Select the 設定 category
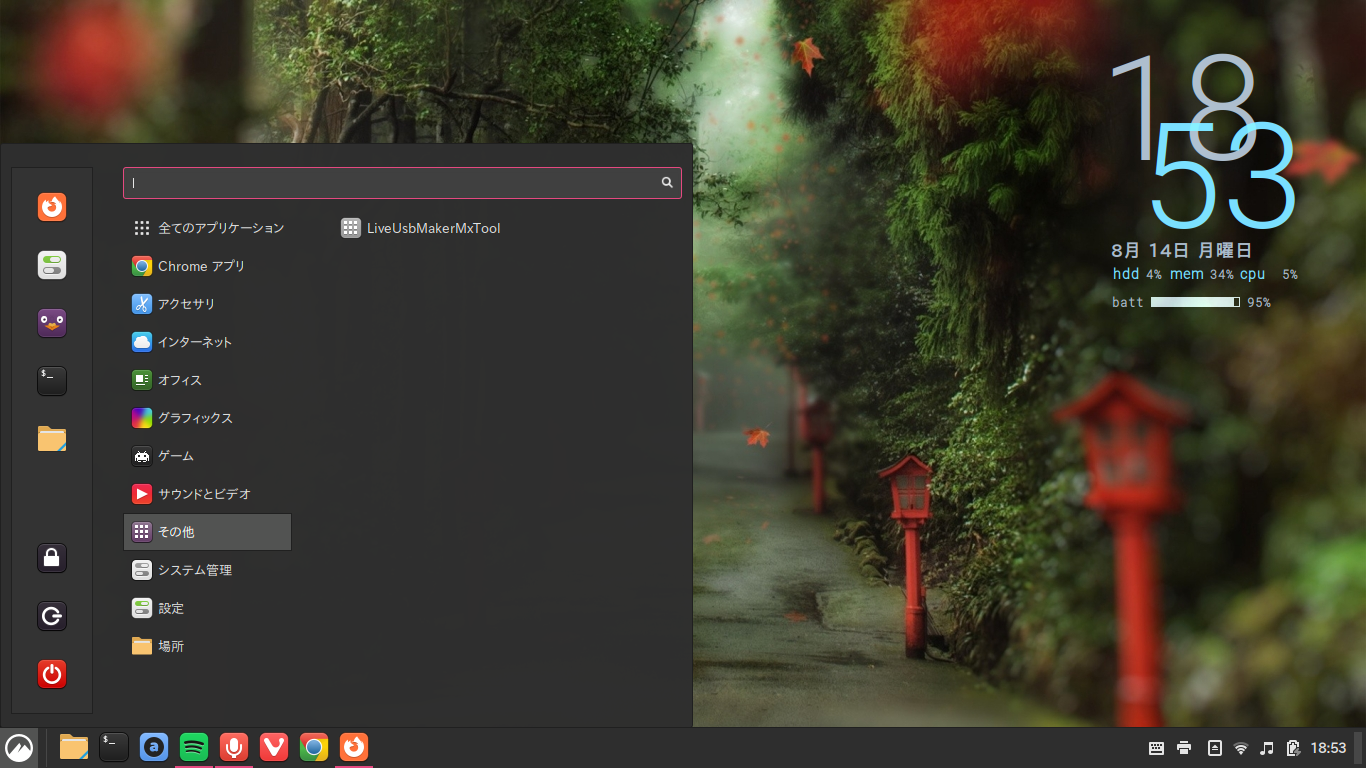The width and height of the screenshot is (1366, 768). pyautogui.click(x=207, y=608)
